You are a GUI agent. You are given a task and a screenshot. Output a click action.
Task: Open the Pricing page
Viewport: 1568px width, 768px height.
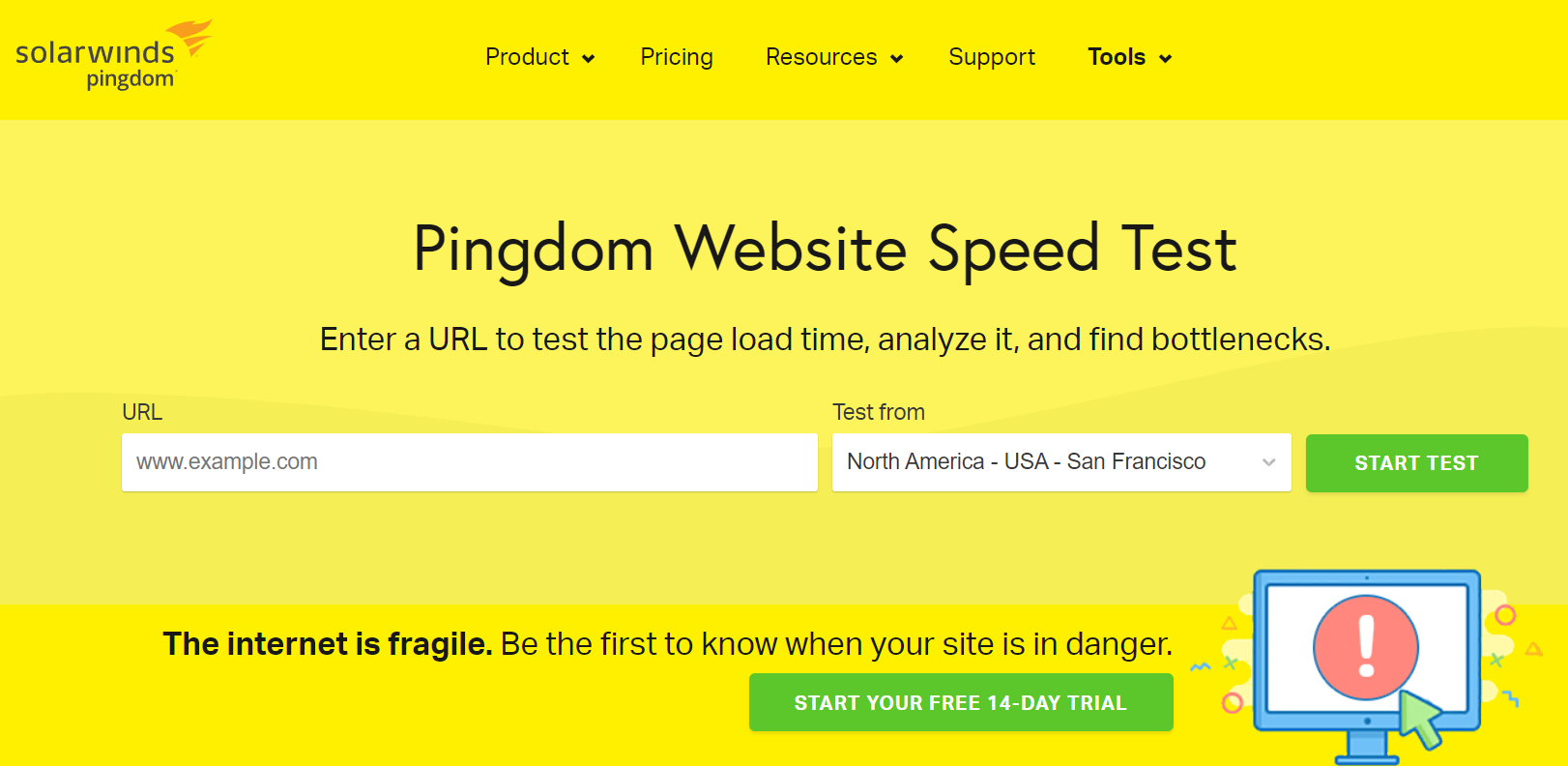pyautogui.click(x=677, y=57)
